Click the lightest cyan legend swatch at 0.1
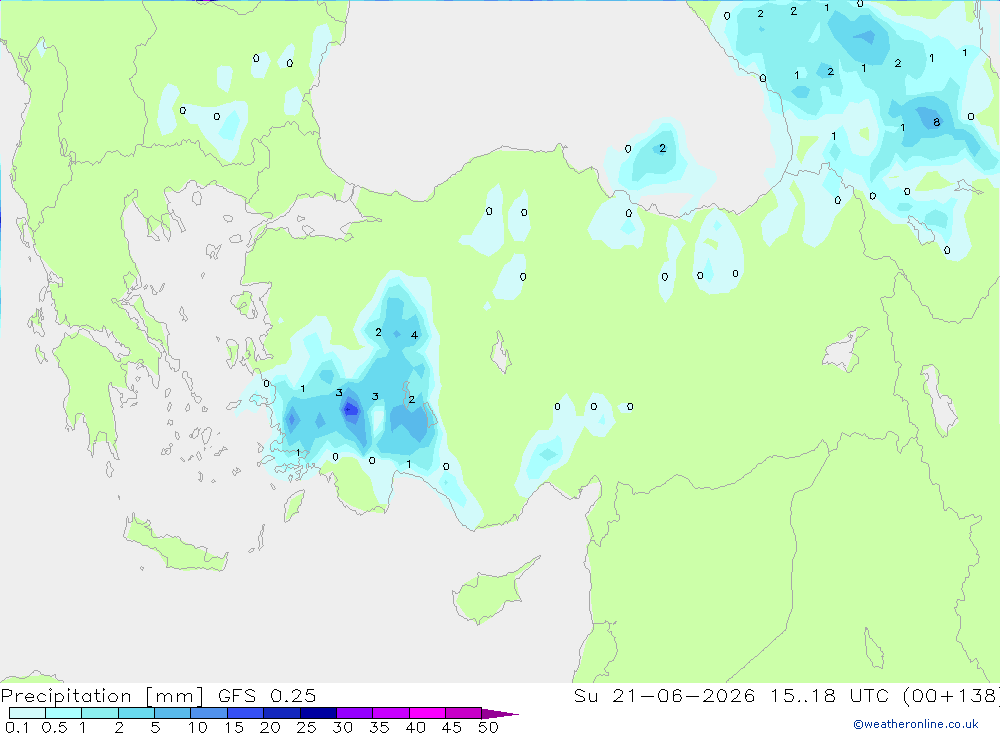The height and width of the screenshot is (733, 1000). [27, 713]
